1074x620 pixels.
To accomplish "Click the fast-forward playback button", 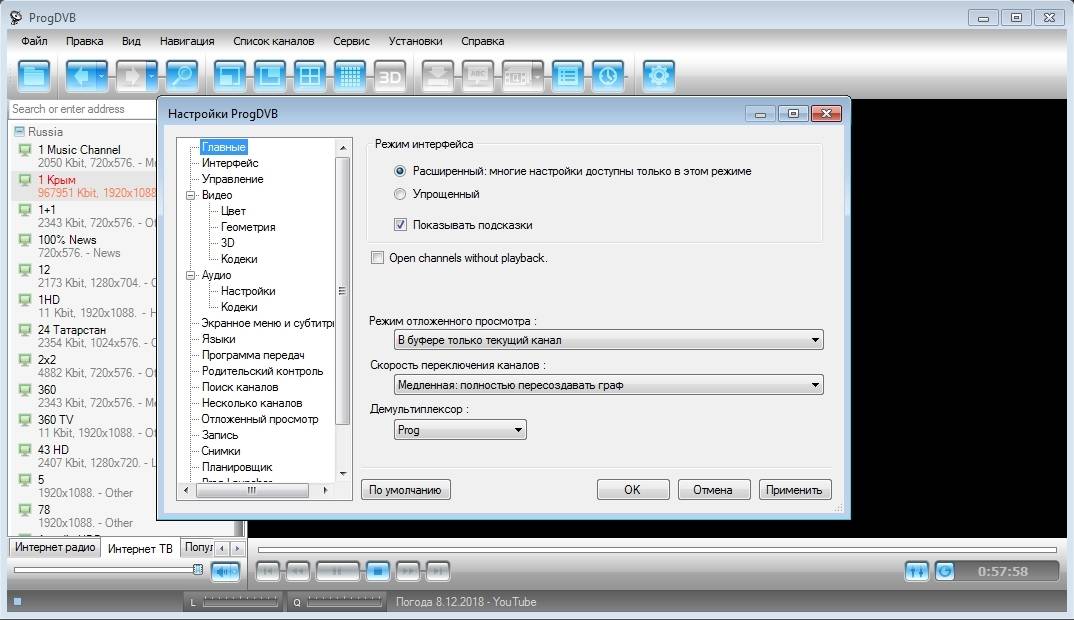I will pos(407,571).
